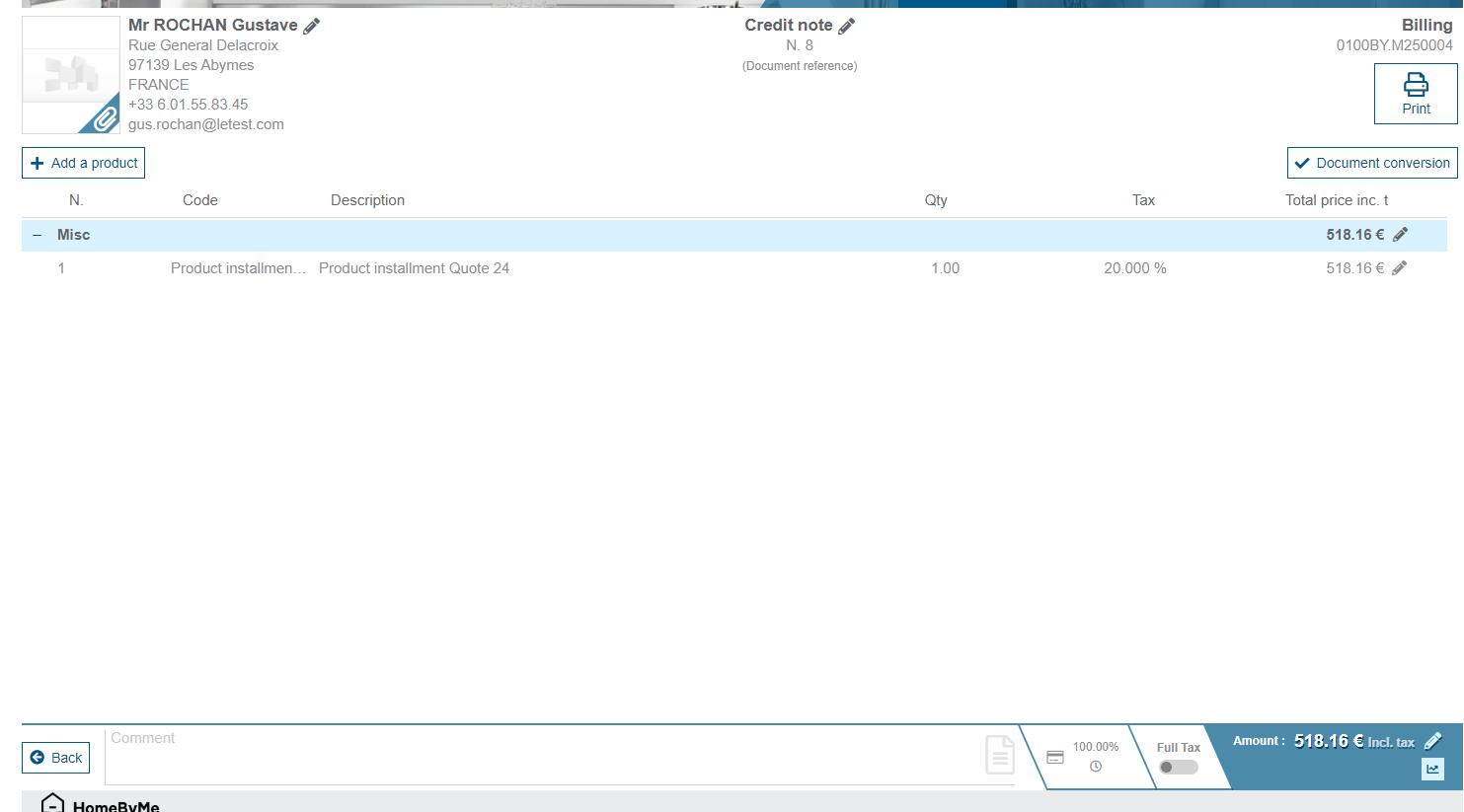
Task: Edit the total amount with pencil icon
Action: click(x=1433, y=741)
